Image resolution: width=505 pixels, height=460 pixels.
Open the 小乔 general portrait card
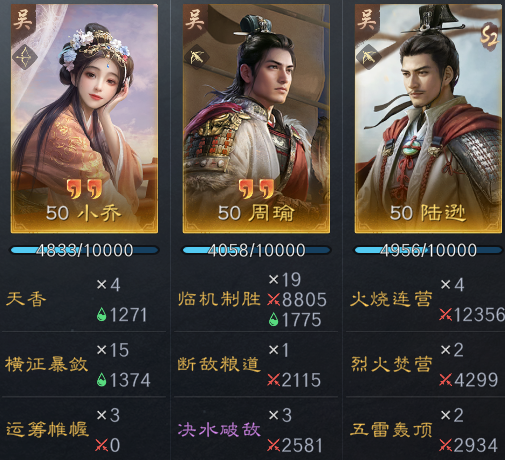[84, 119]
